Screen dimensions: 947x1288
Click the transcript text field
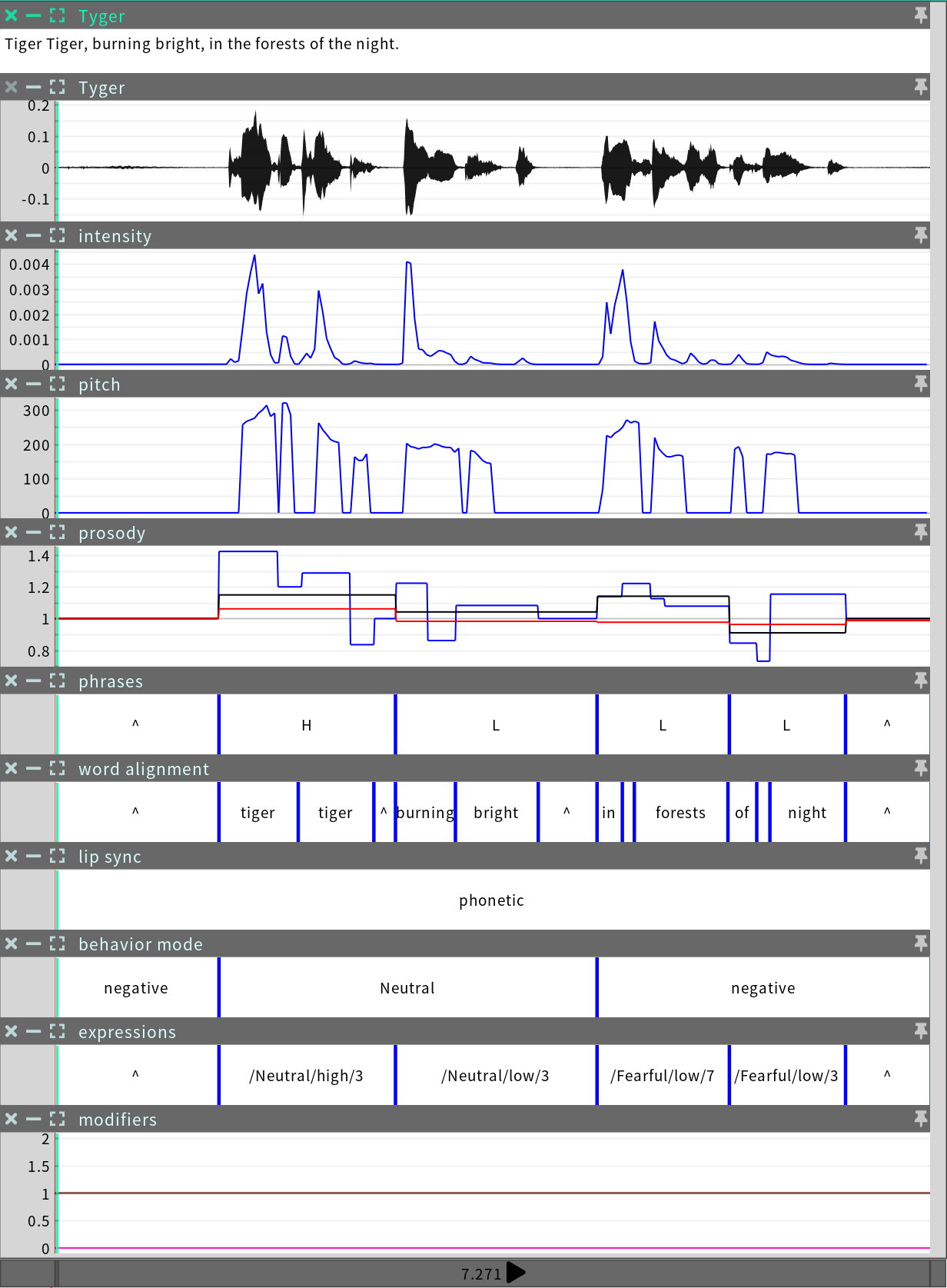click(461, 45)
